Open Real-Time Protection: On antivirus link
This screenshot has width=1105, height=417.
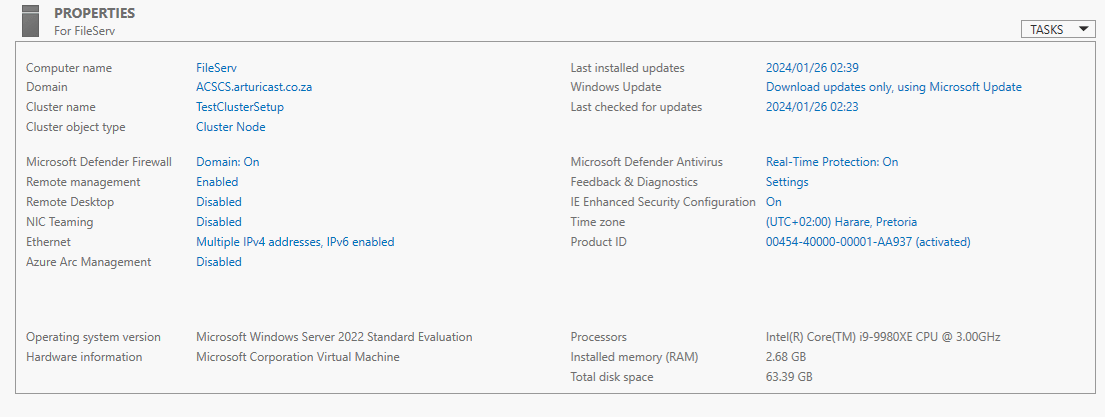click(832, 162)
